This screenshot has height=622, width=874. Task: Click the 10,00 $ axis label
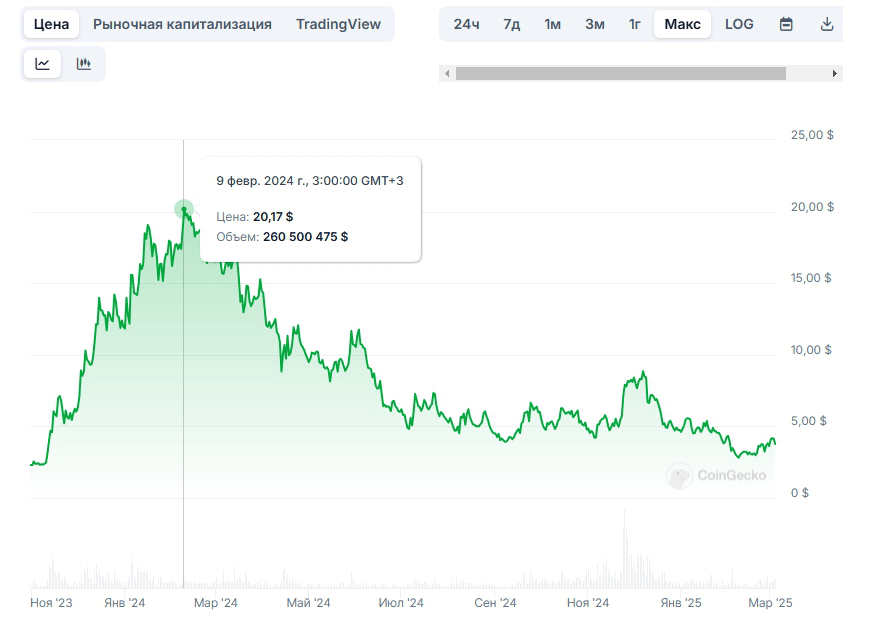811,350
